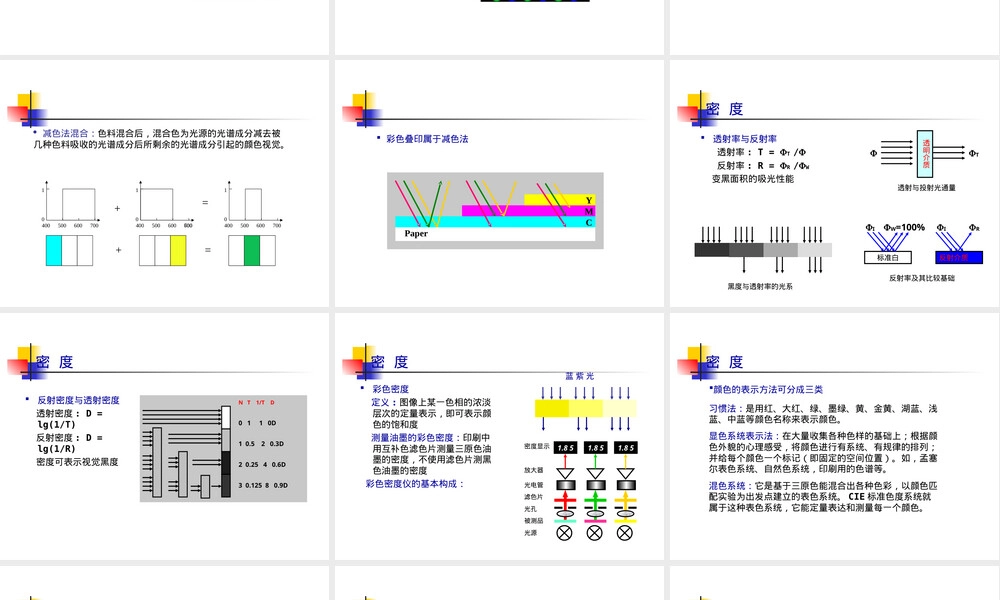1000x600 pixels.
Task: Select the 密度 slide showing the color densitometer diagram
Action: click(x=499, y=436)
